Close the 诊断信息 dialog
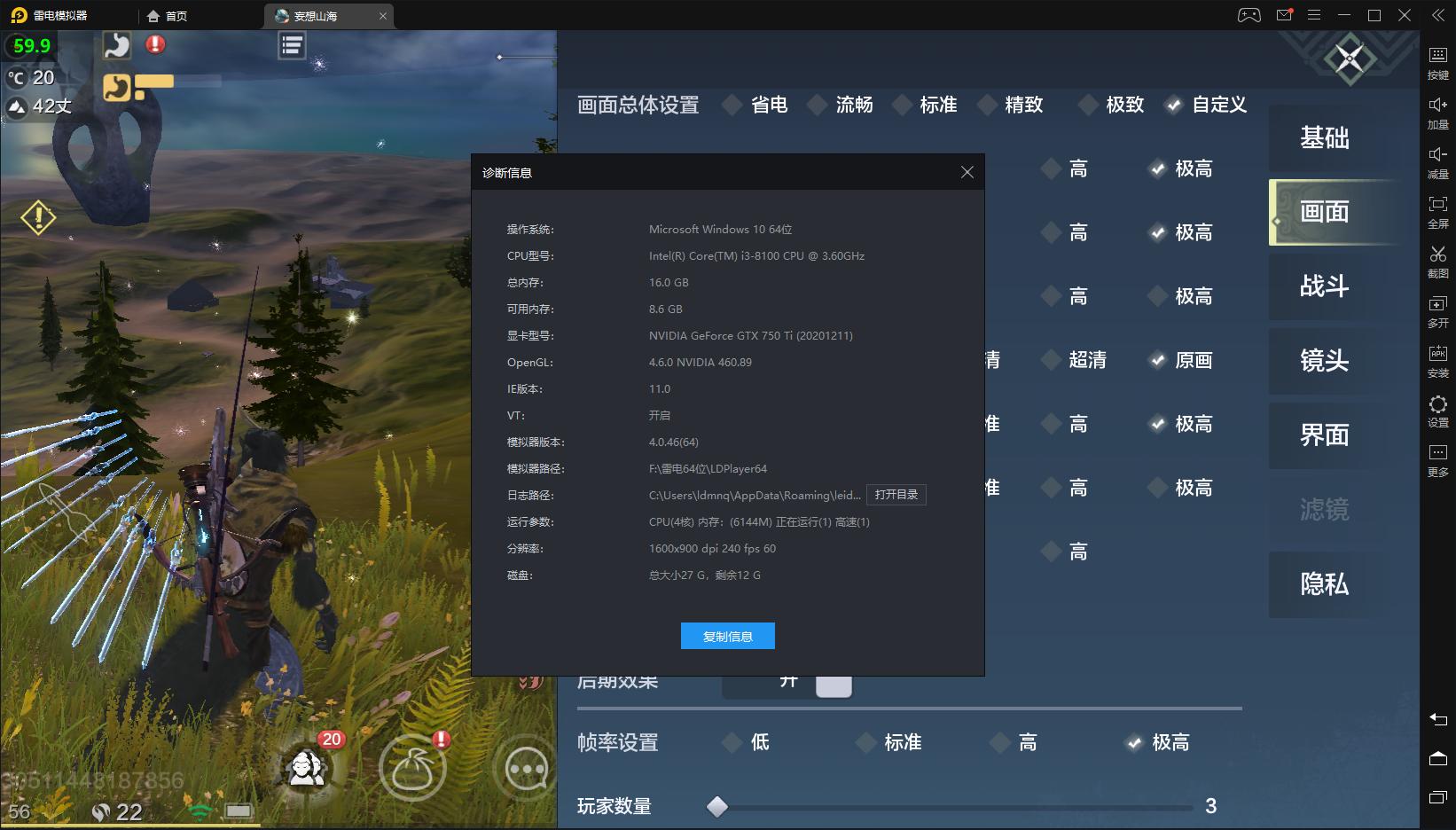Viewport: 1456px width, 830px height. tap(967, 173)
